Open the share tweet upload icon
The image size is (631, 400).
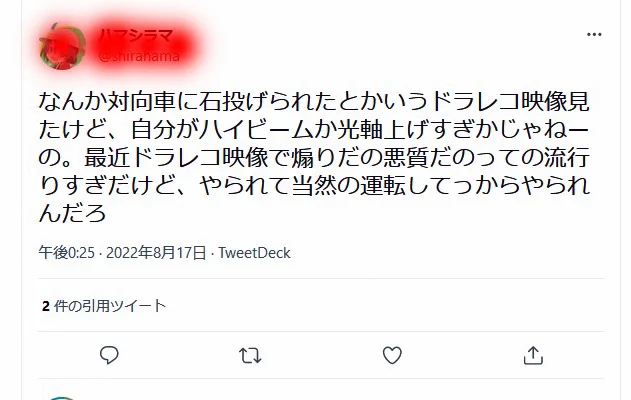[533, 355]
